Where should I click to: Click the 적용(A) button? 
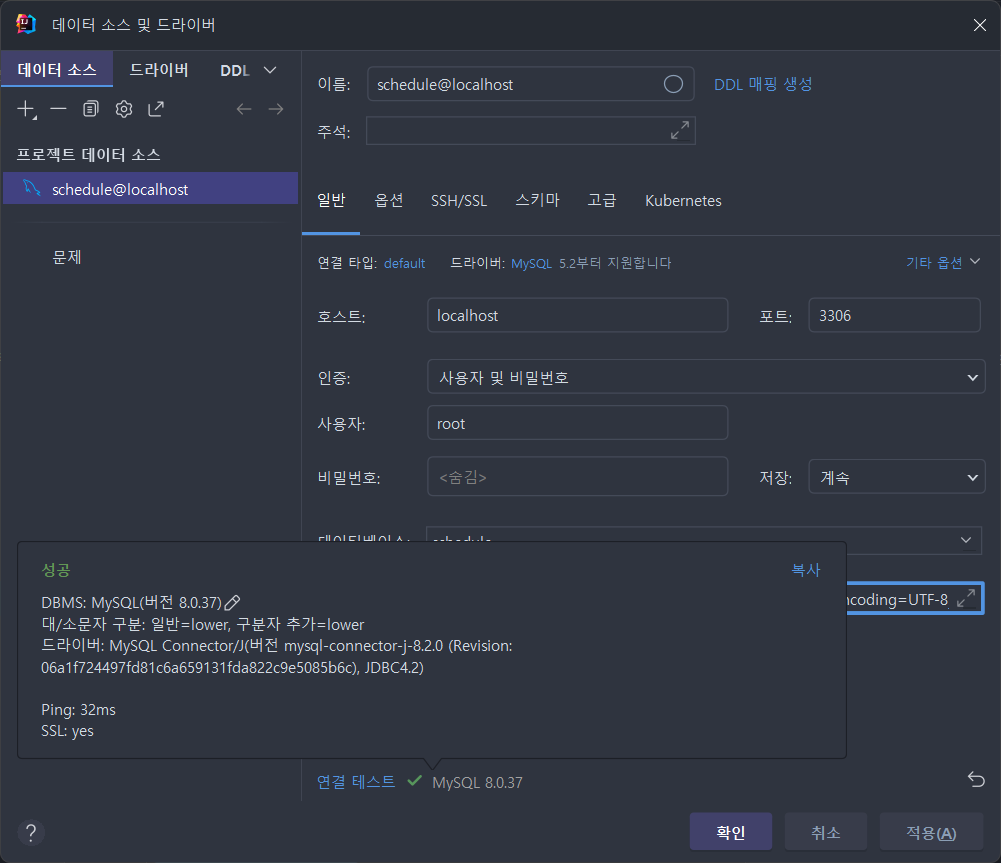point(931,832)
